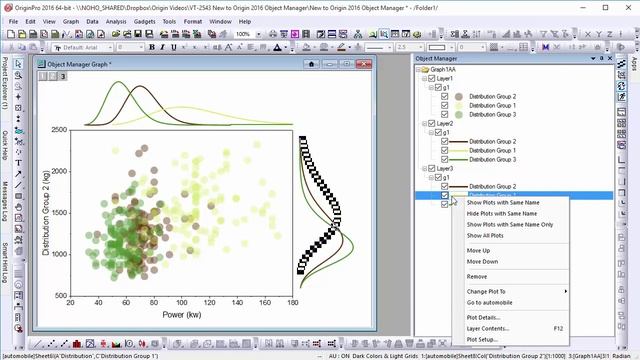Uncheck Layer2 Distribution Group 1 line plot
The width and height of the screenshot is (640, 360).
(x=444, y=150)
